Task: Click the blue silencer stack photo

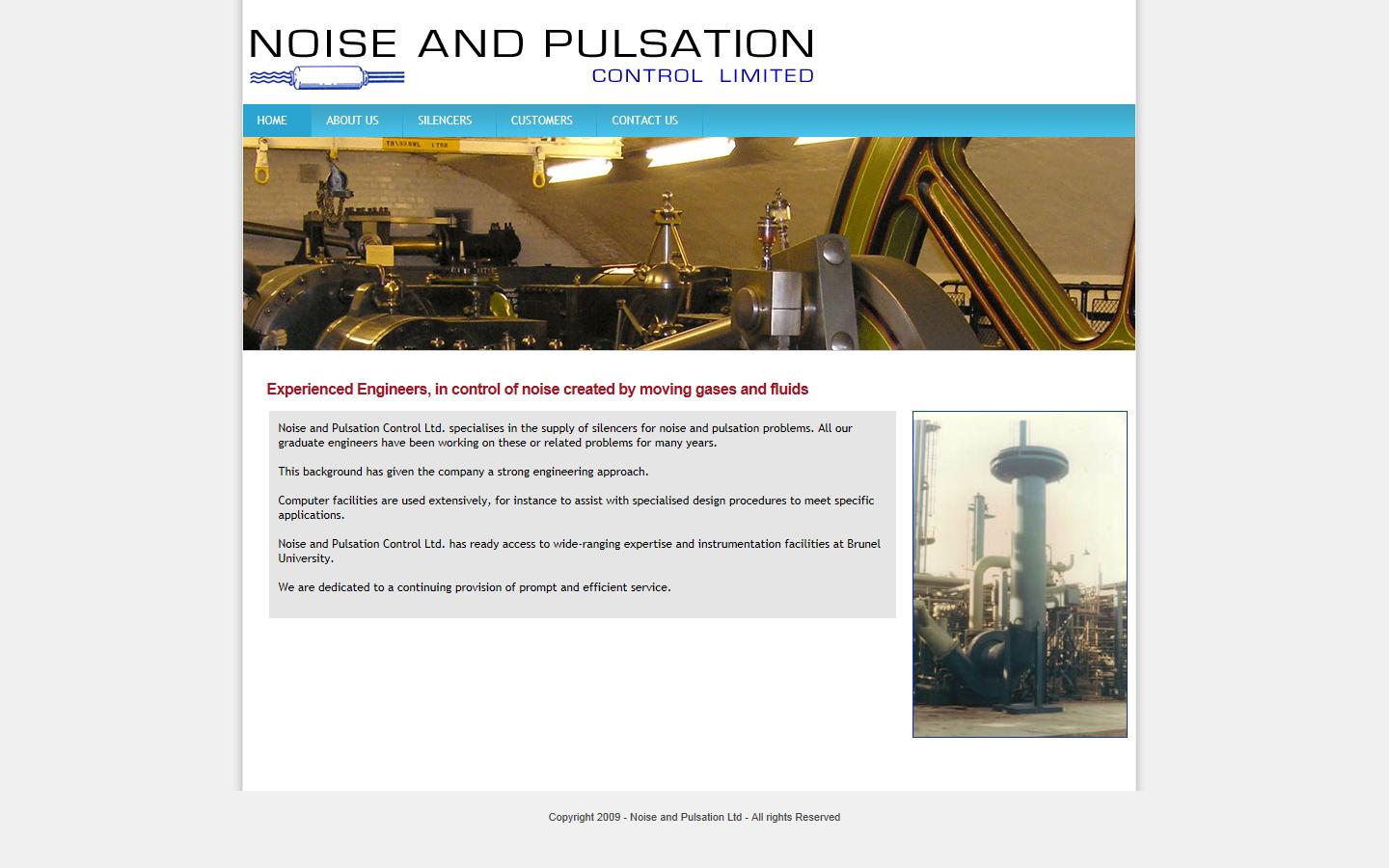Action: [1019, 574]
